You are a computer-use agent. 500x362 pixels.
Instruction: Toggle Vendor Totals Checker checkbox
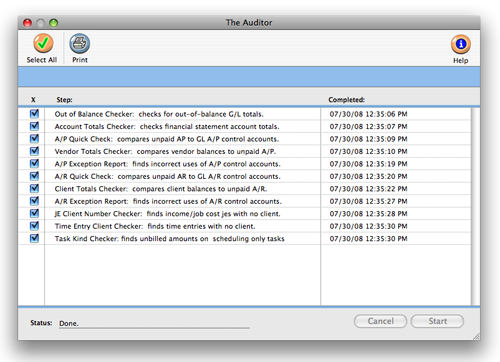point(34,151)
